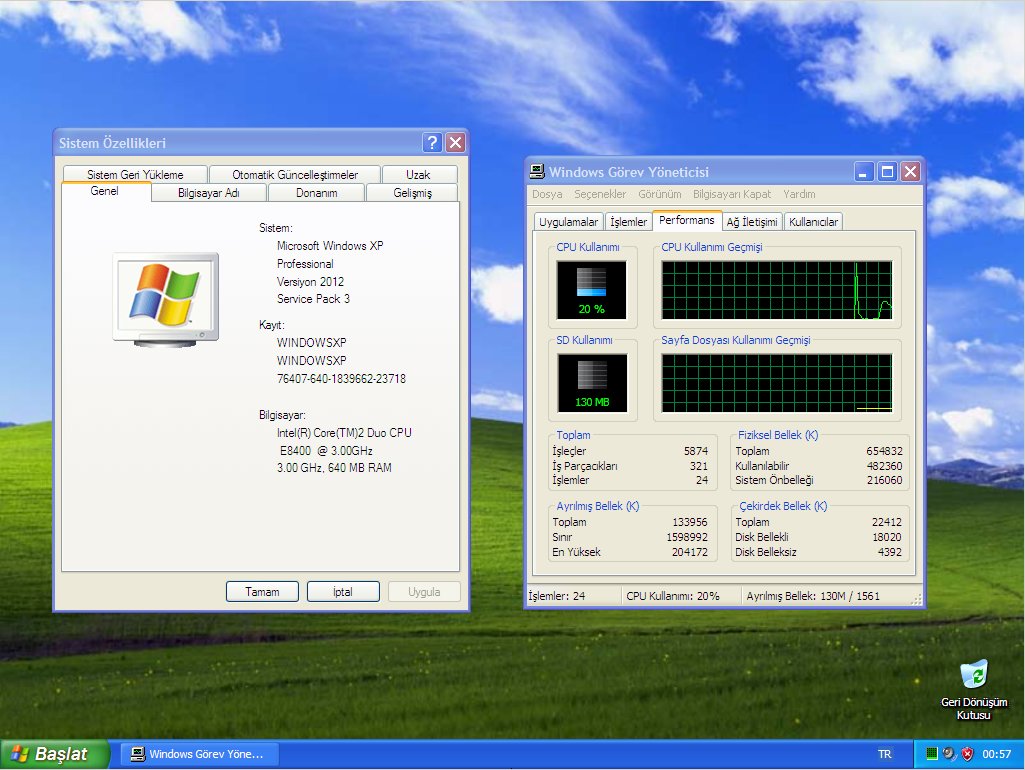Viewport: 1025px width, 770px height.
Task: Select the Performans tab
Action: click(x=686, y=220)
